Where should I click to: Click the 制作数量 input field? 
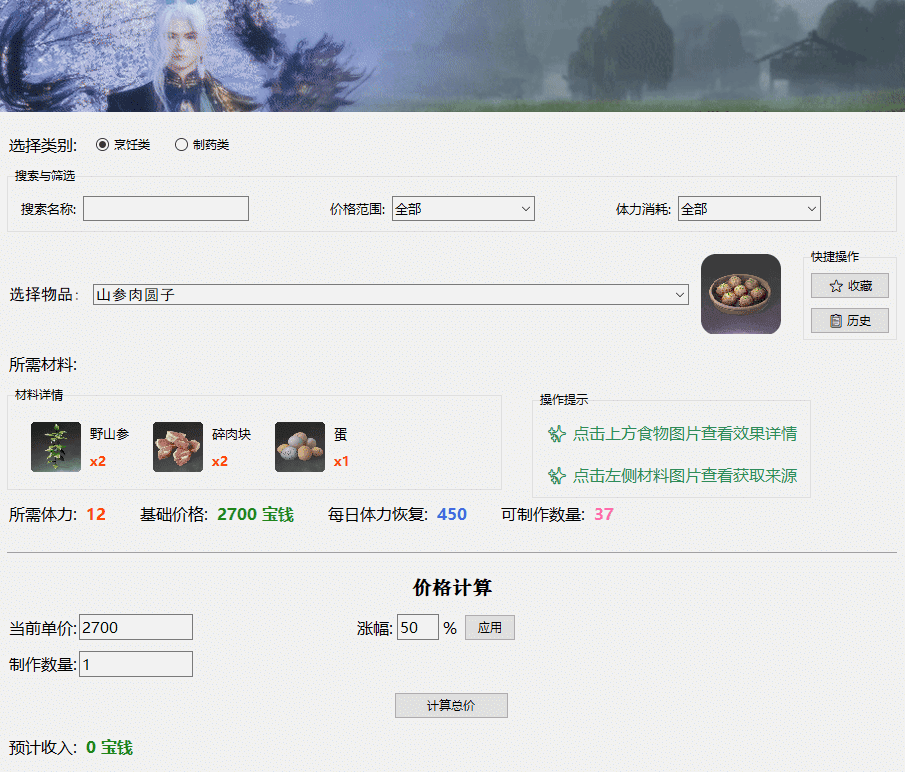(x=136, y=664)
